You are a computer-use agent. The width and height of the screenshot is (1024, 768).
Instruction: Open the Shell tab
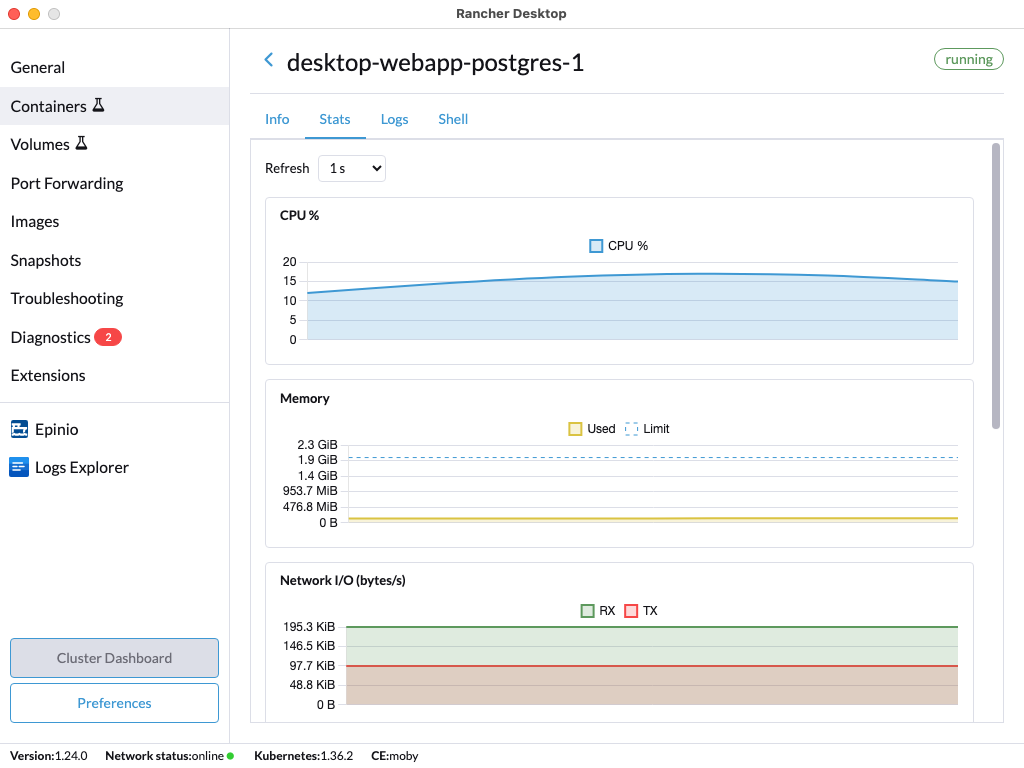pyautogui.click(x=453, y=120)
